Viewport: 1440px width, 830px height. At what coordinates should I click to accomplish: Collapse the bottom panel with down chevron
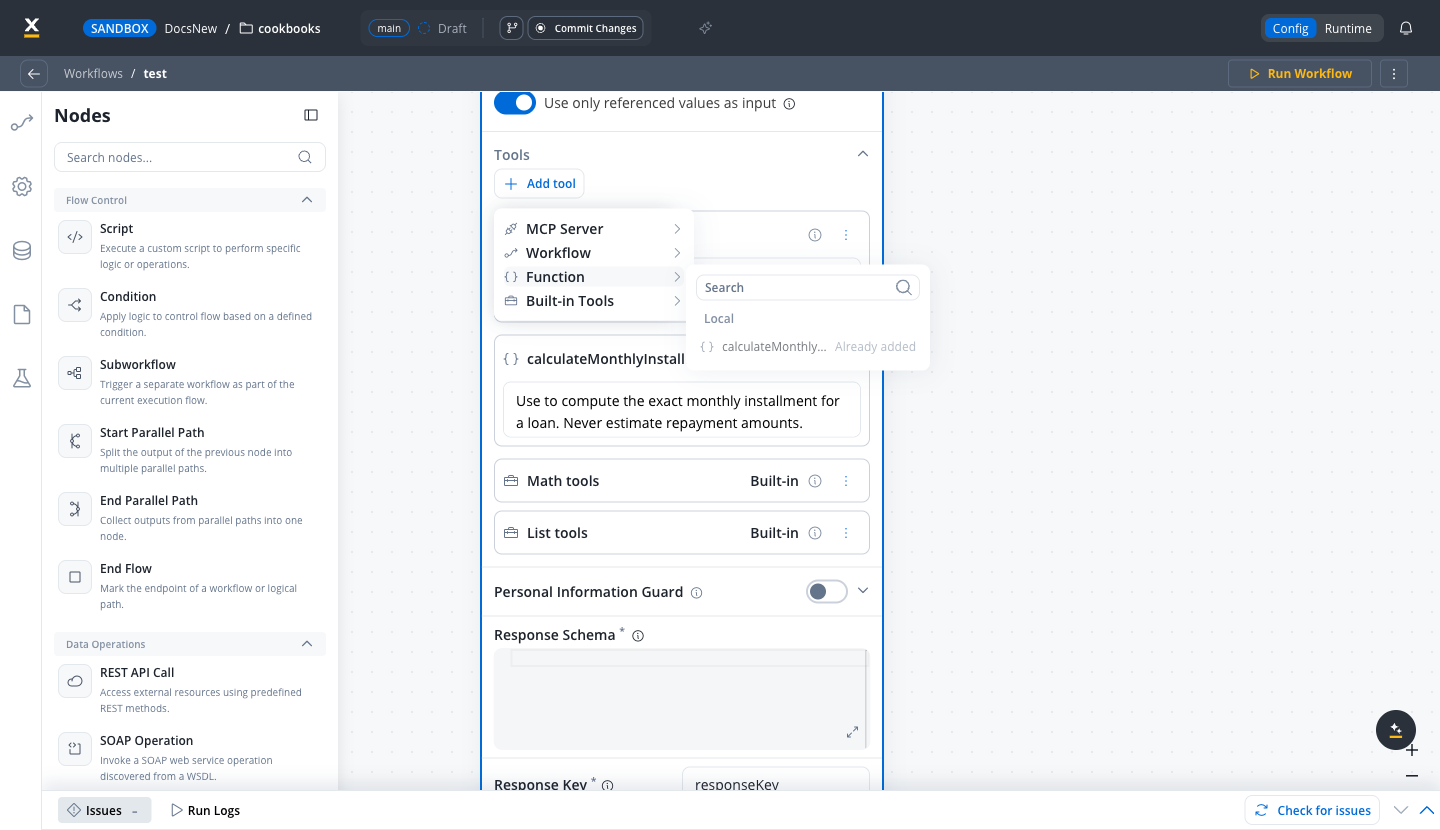point(1401,810)
